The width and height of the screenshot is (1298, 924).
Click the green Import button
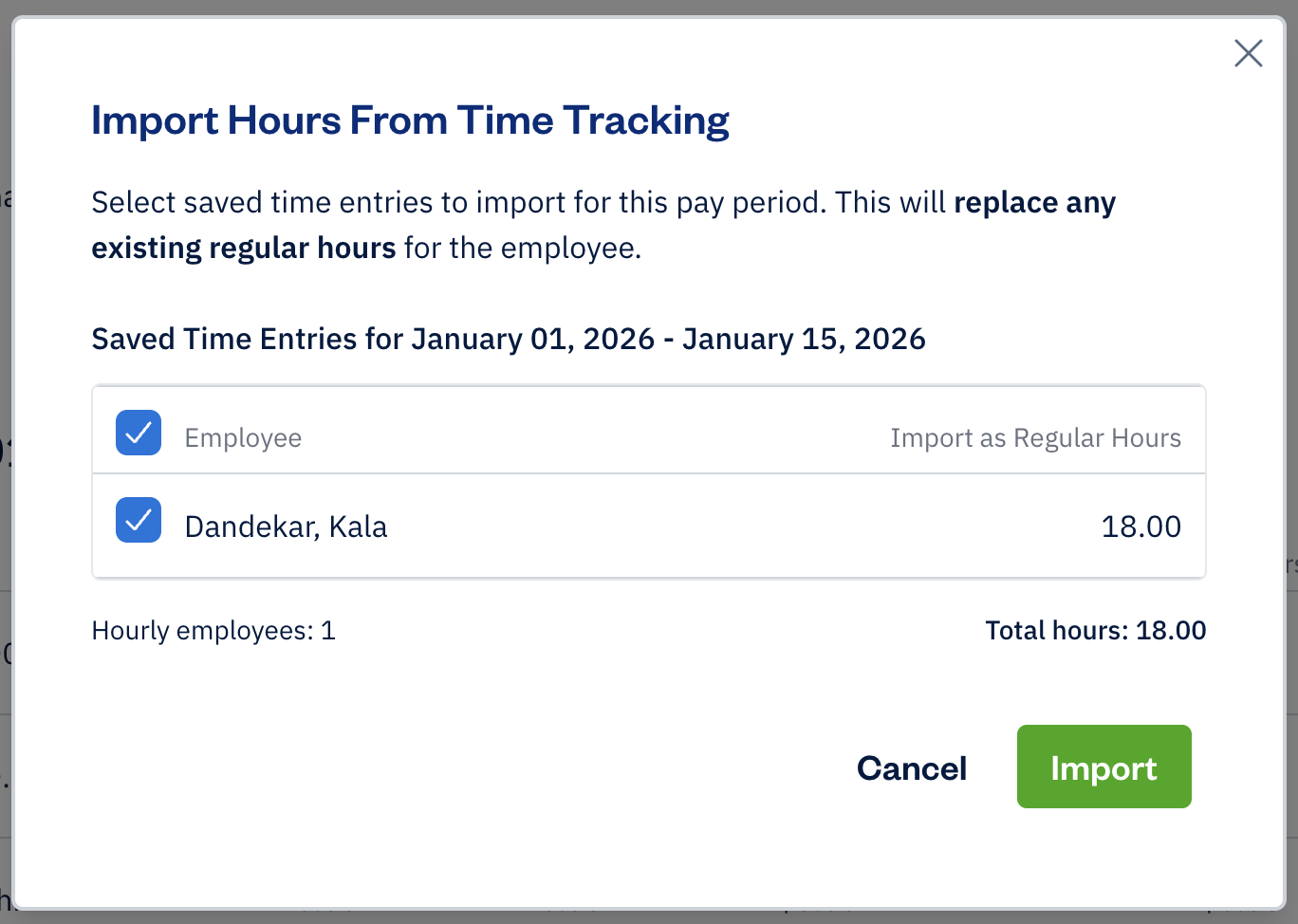1103,767
